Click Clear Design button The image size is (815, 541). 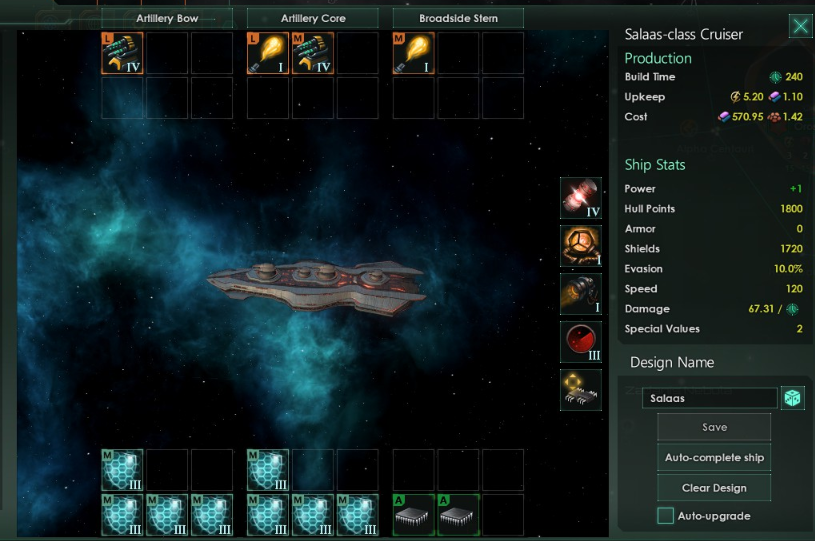click(714, 487)
